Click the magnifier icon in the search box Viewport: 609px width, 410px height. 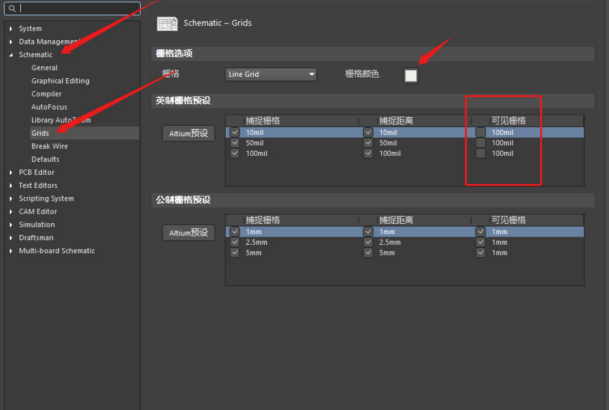tap(11, 8)
